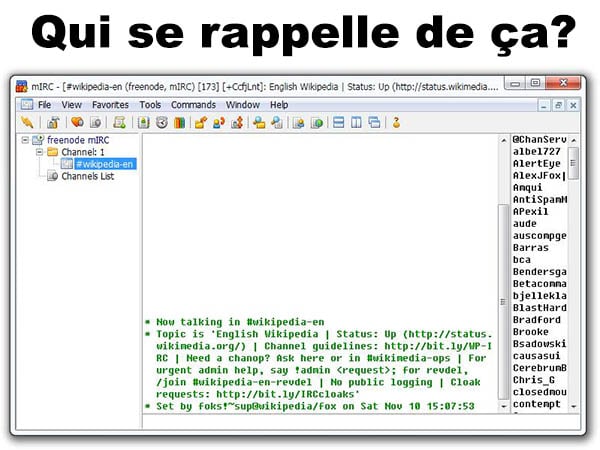Restore the inner channel window

click(558, 105)
